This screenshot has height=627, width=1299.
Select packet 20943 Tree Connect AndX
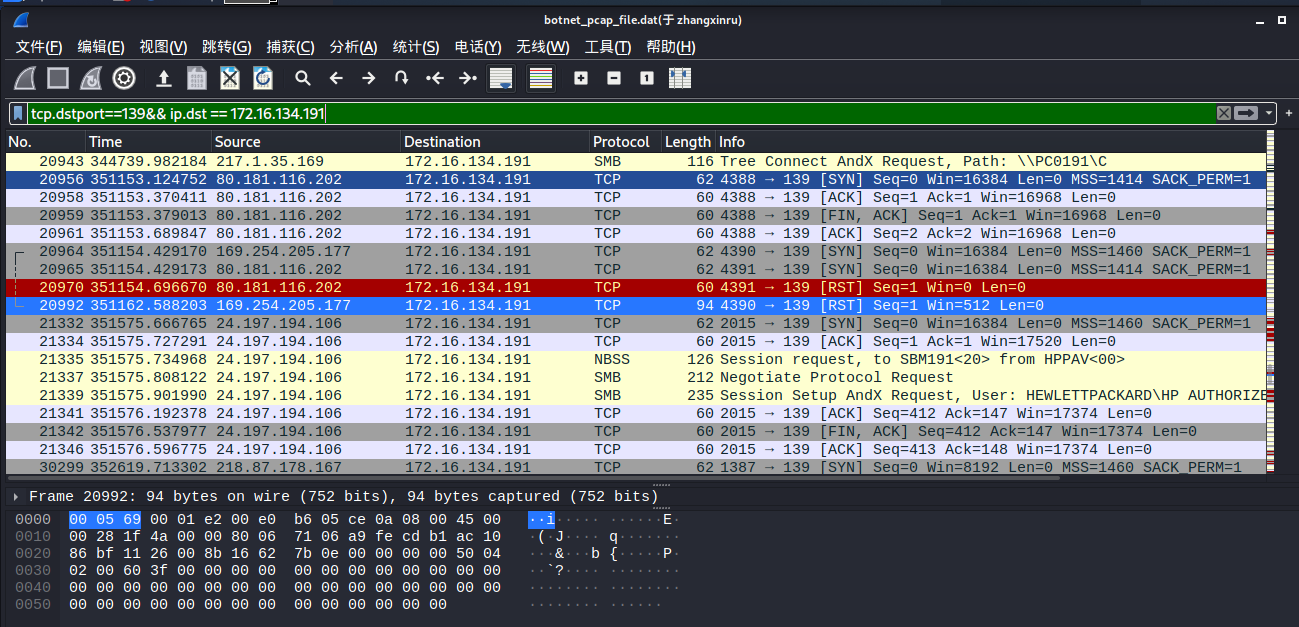tap(635, 161)
